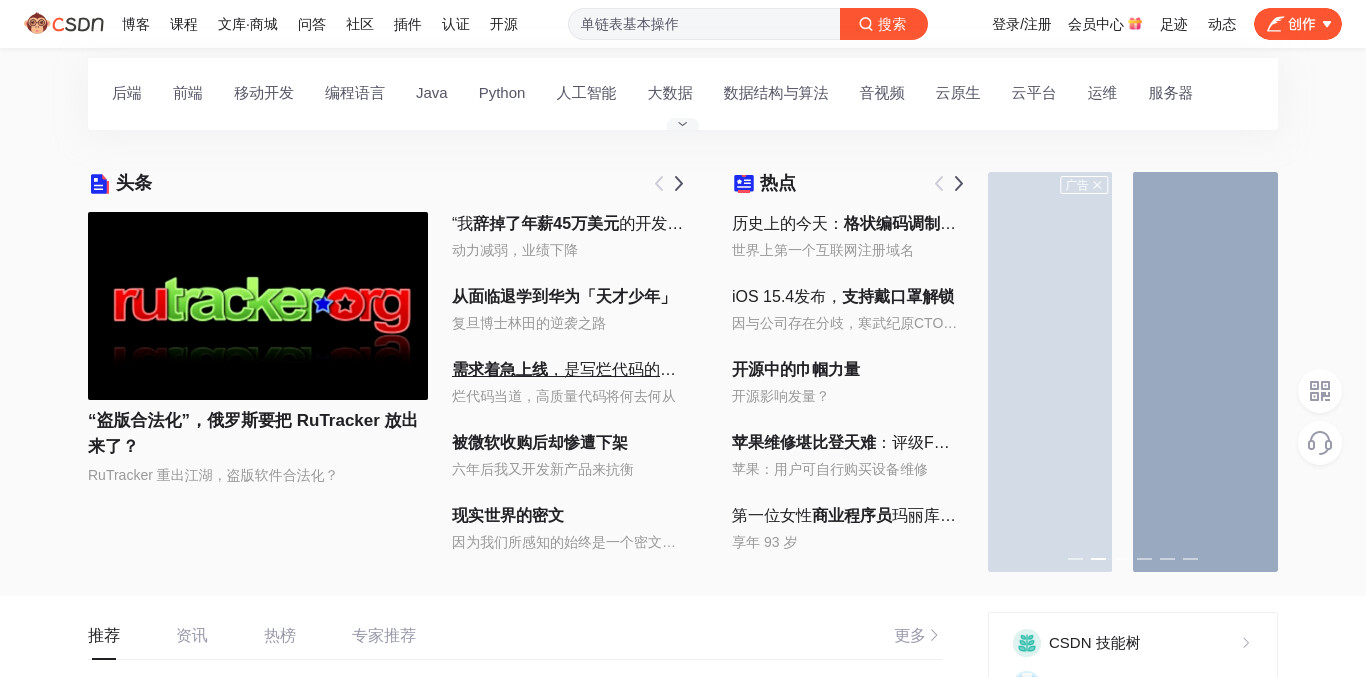This screenshot has width=1366, height=677.
Task: Open 认证 in top navigation
Action: pyautogui.click(x=456, y=24)
